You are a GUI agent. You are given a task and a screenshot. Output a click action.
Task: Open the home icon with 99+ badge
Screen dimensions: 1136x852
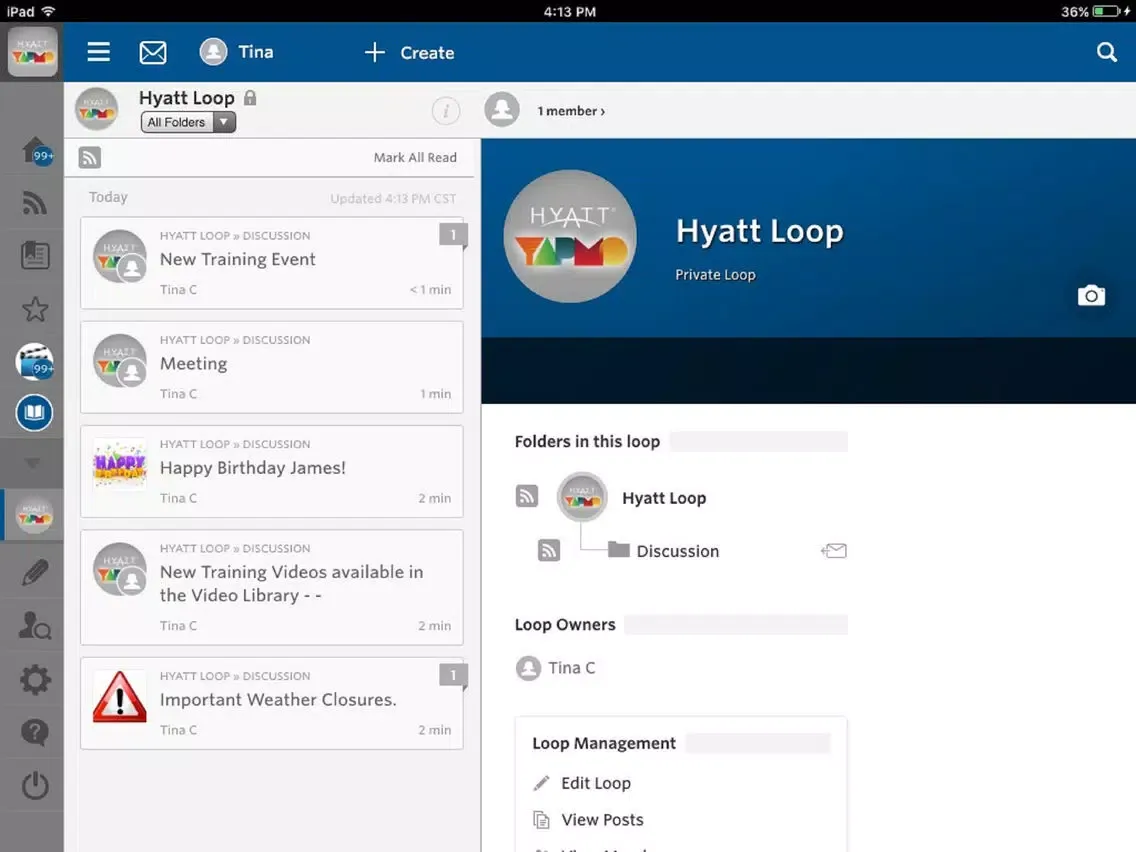click(36, 151)
